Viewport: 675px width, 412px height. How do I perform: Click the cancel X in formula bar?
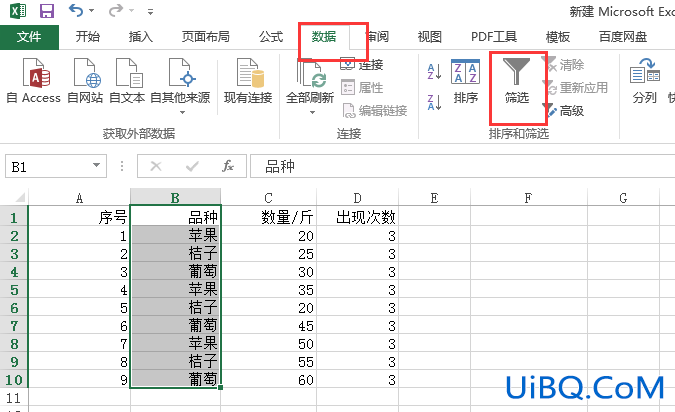point(156,166)
